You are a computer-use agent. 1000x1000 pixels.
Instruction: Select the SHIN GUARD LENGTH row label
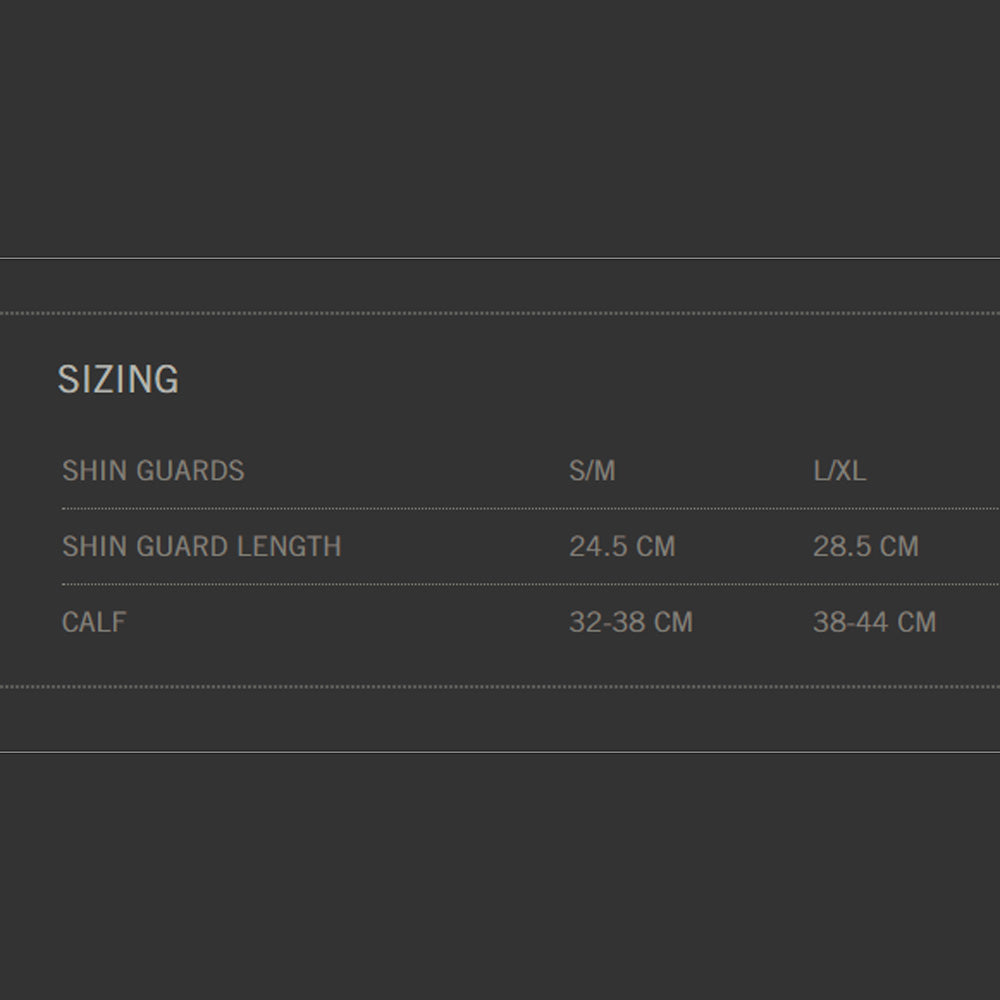pos(202,547)
